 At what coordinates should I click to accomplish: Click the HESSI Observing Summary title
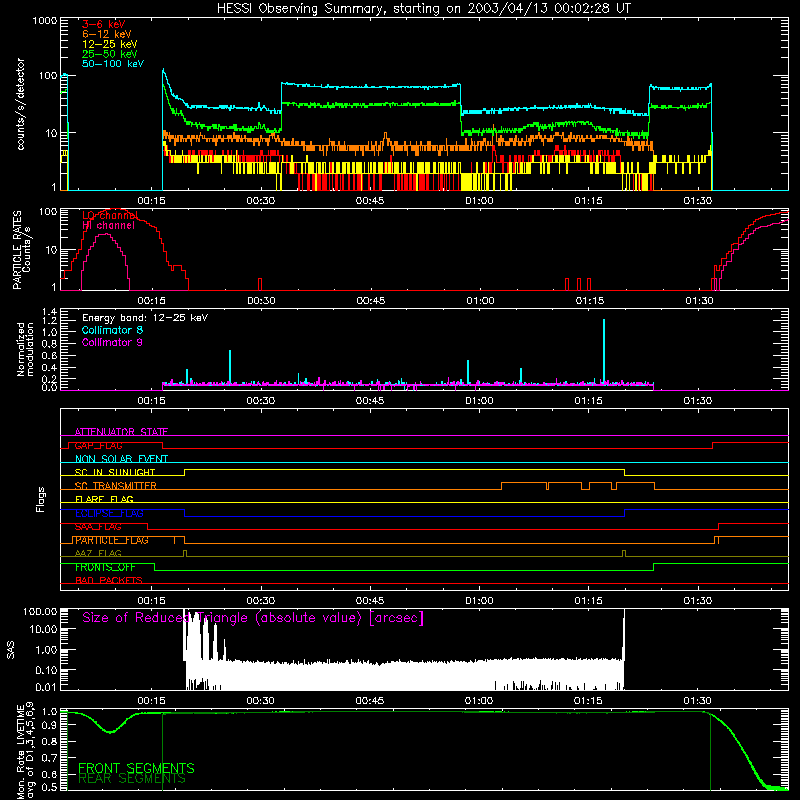click(424, 9)
